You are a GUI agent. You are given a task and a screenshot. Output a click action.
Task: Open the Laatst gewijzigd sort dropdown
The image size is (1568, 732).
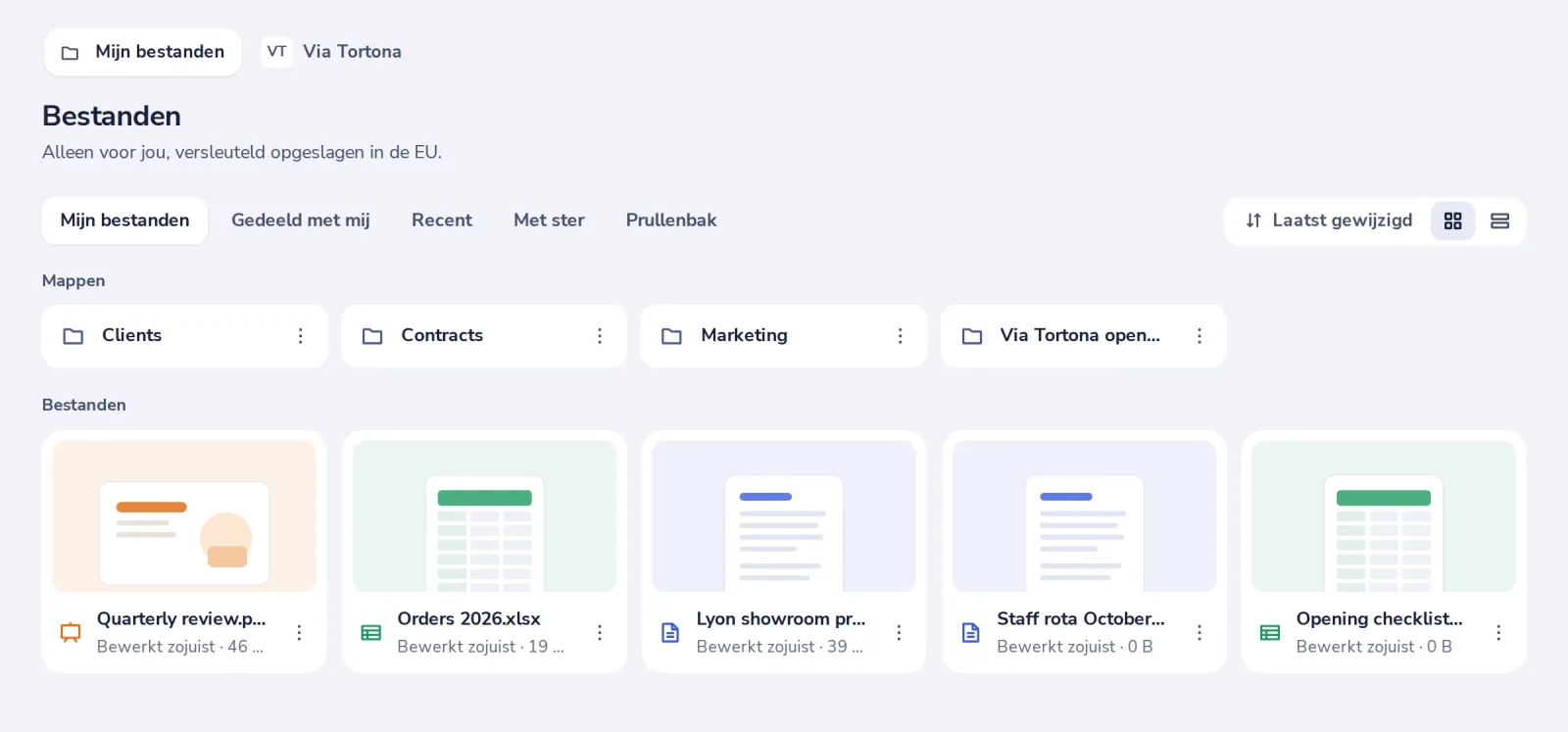click(1328, 220)
